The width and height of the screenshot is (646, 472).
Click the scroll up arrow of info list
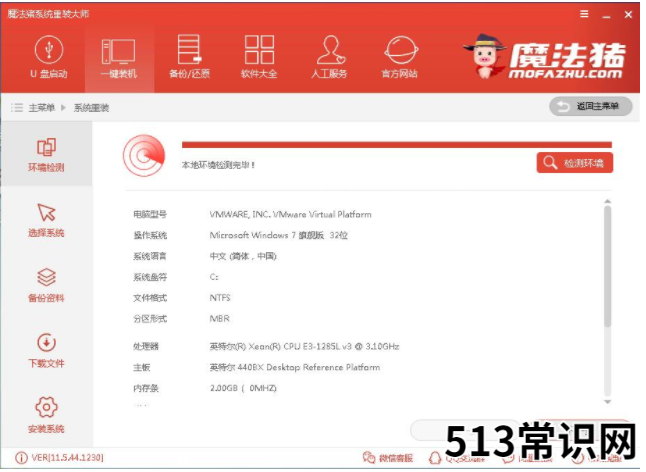click(x=608, y=201)
